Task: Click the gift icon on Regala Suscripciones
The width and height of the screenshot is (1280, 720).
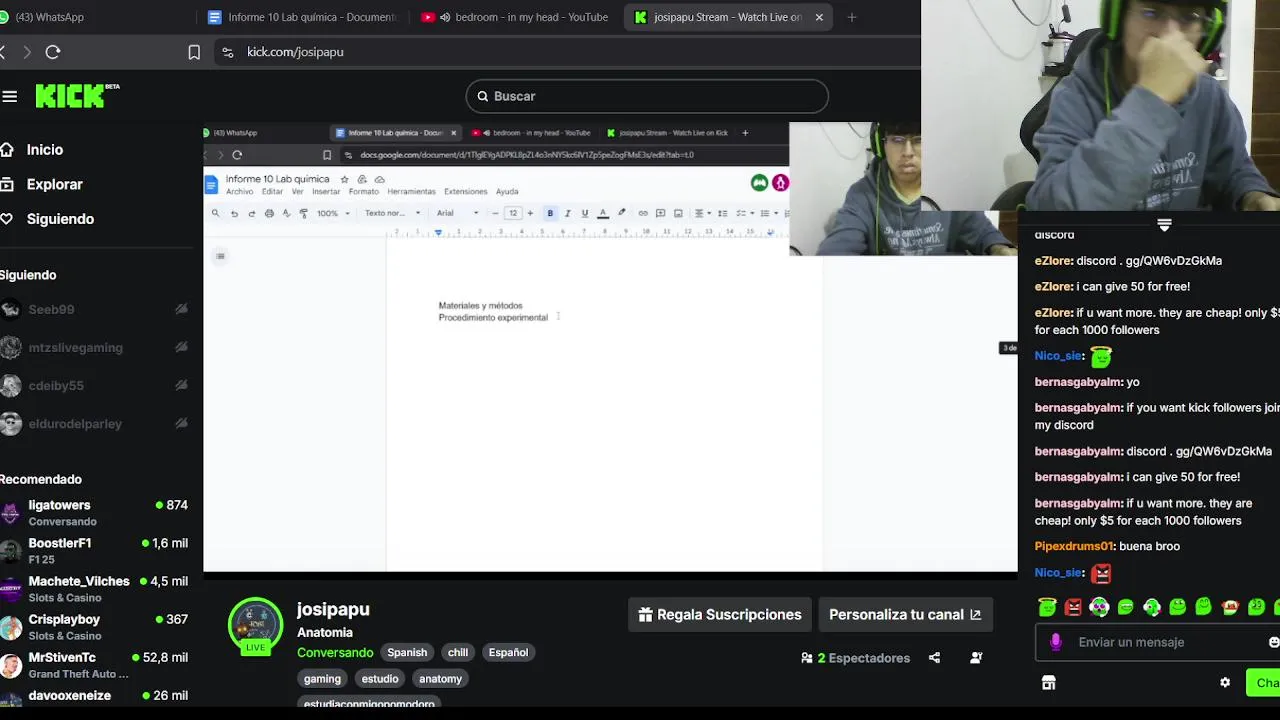Action: (x=645, y=615)
